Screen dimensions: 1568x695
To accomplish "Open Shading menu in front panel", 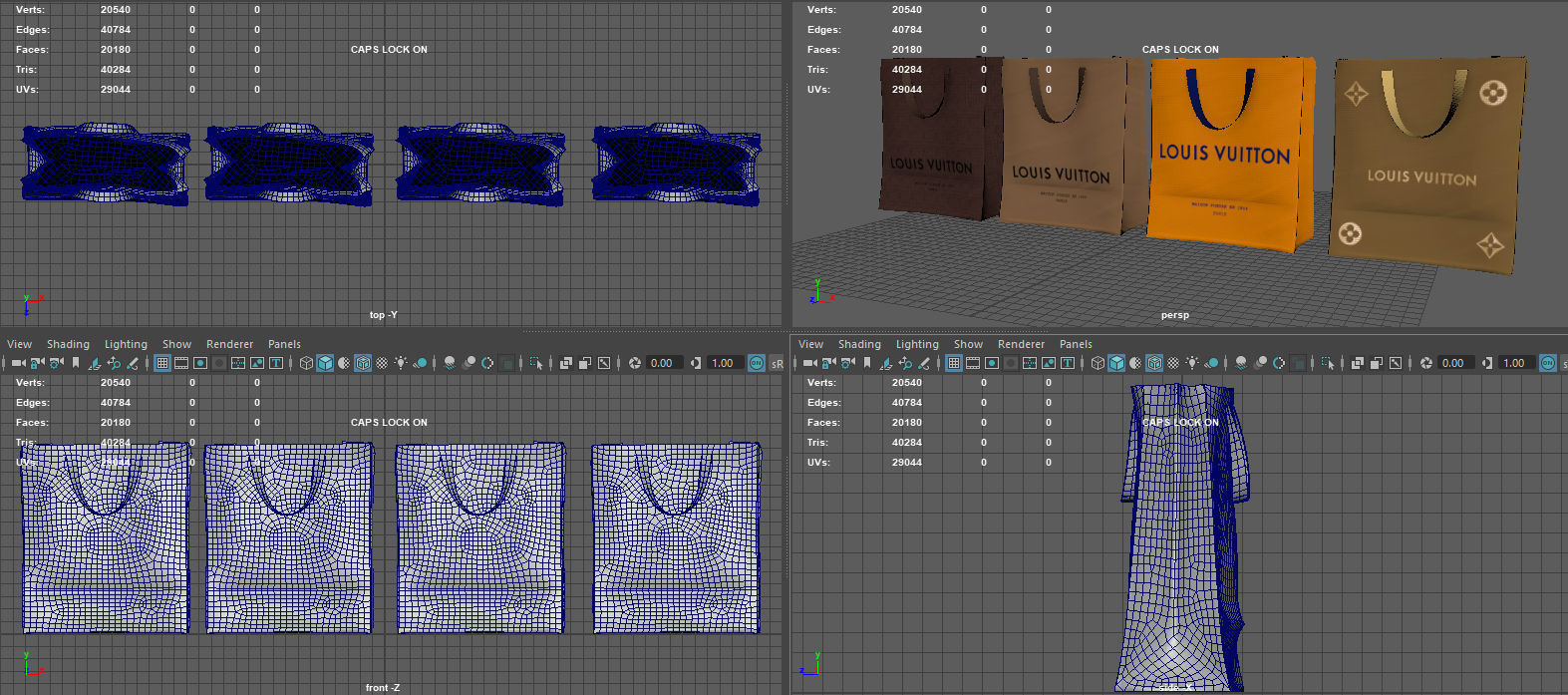I will click(x=68, y=344).
